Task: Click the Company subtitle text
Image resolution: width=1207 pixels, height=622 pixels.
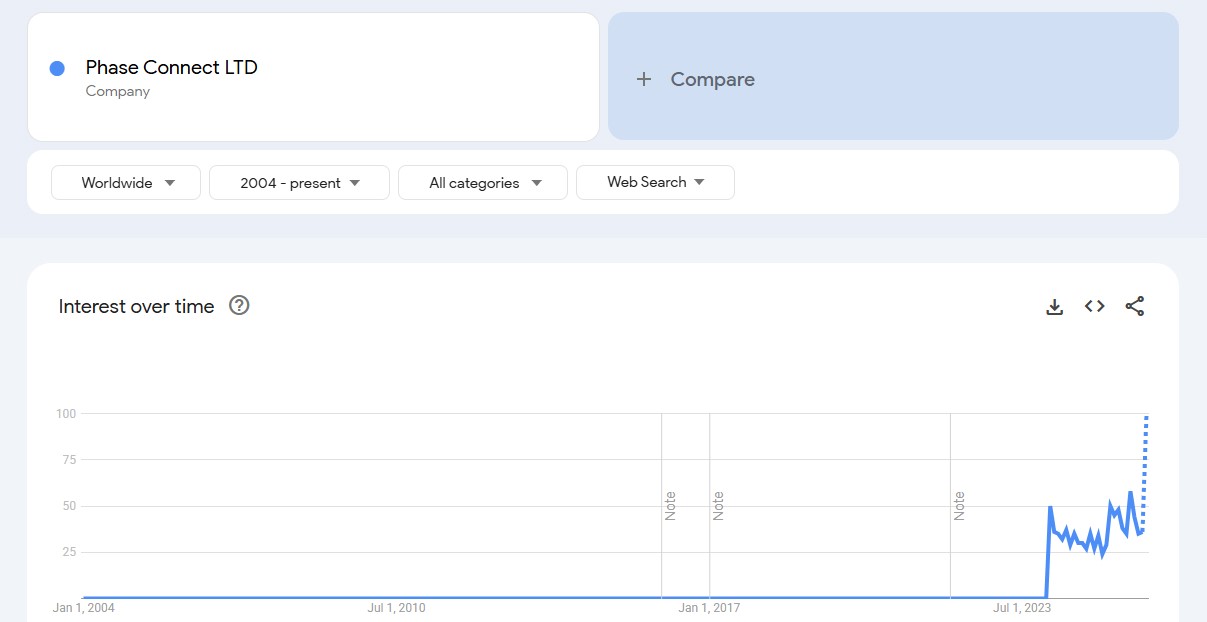Action: point(118,91)
